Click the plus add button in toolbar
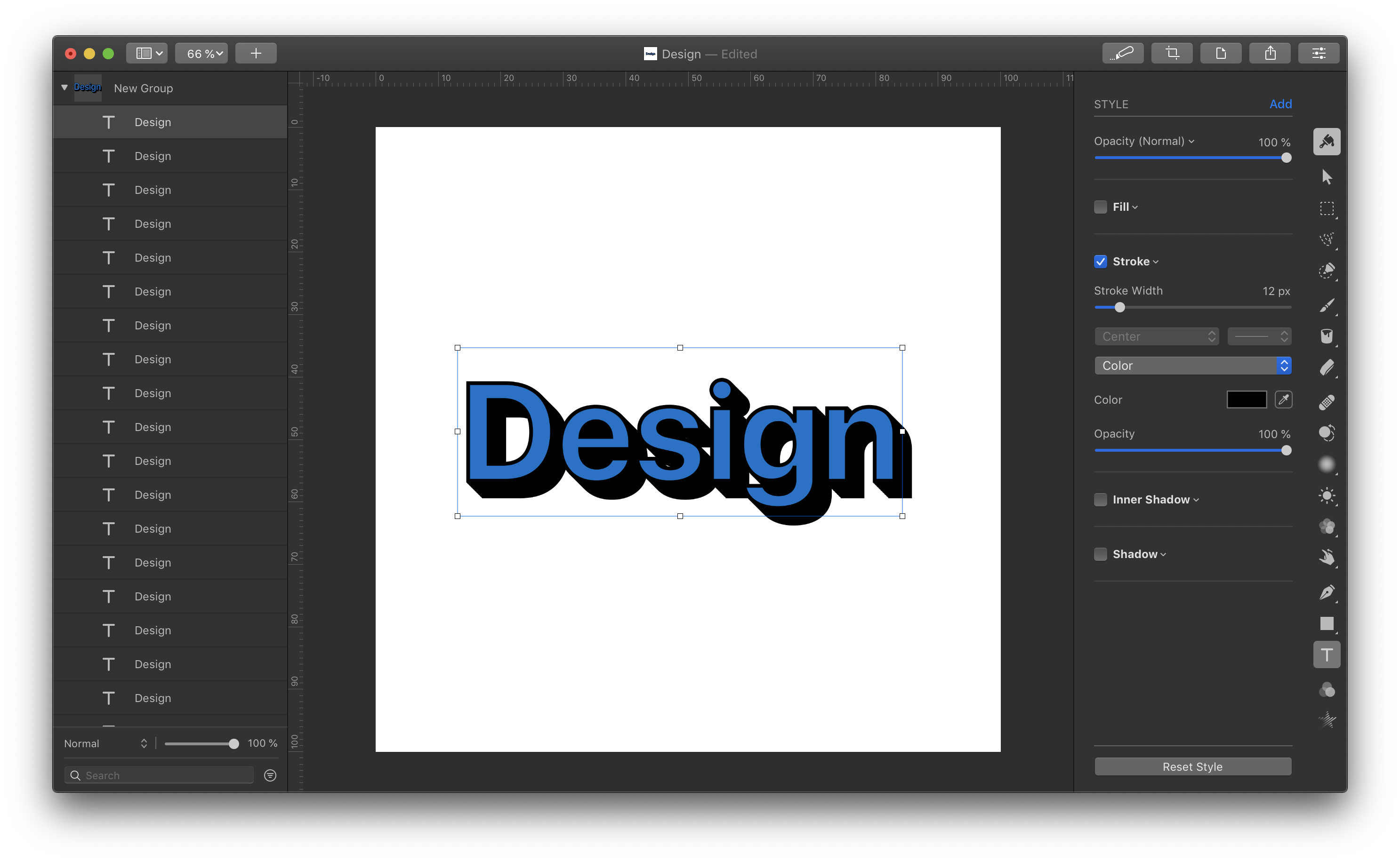The width and height of the screenshot is (1400, 862). [256, 53]
